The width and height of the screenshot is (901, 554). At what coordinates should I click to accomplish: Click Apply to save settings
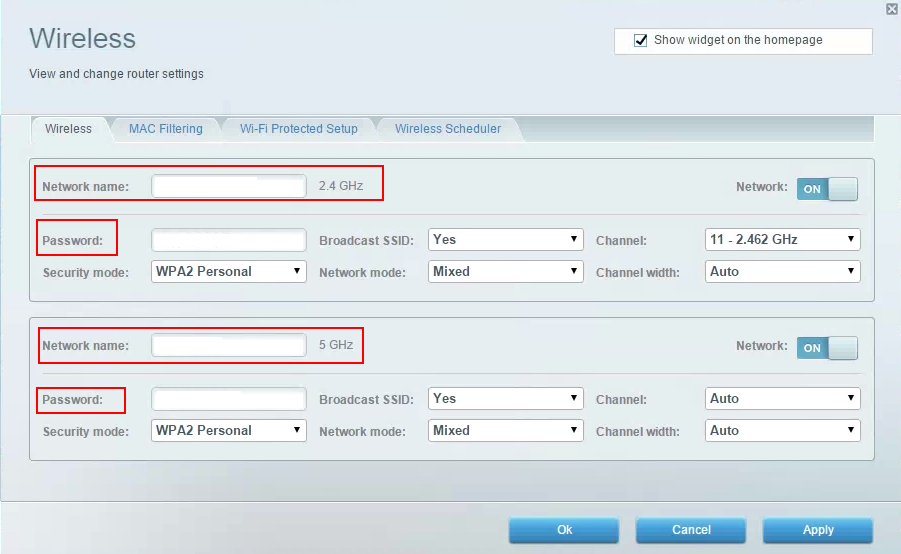817,530
